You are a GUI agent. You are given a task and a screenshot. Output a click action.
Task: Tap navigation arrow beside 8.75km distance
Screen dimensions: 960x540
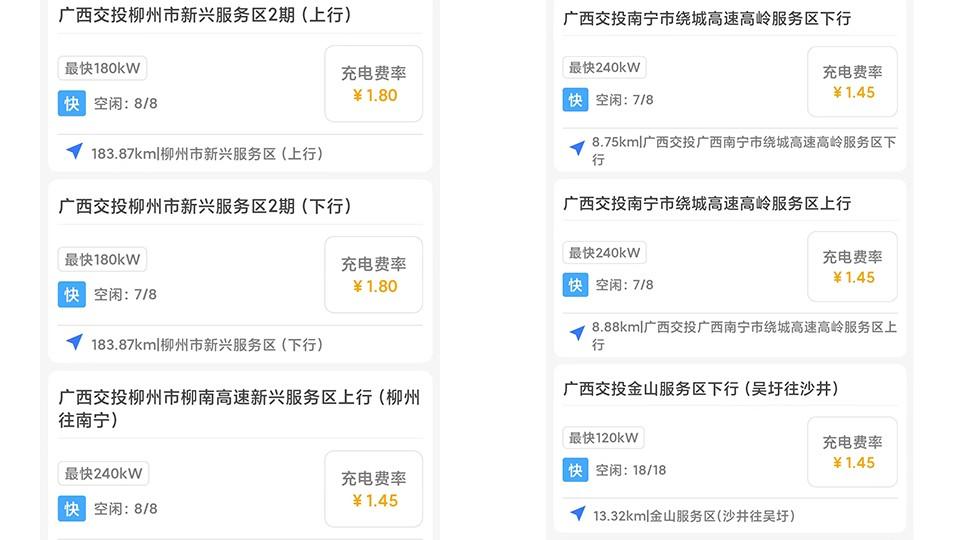point(577,148)
